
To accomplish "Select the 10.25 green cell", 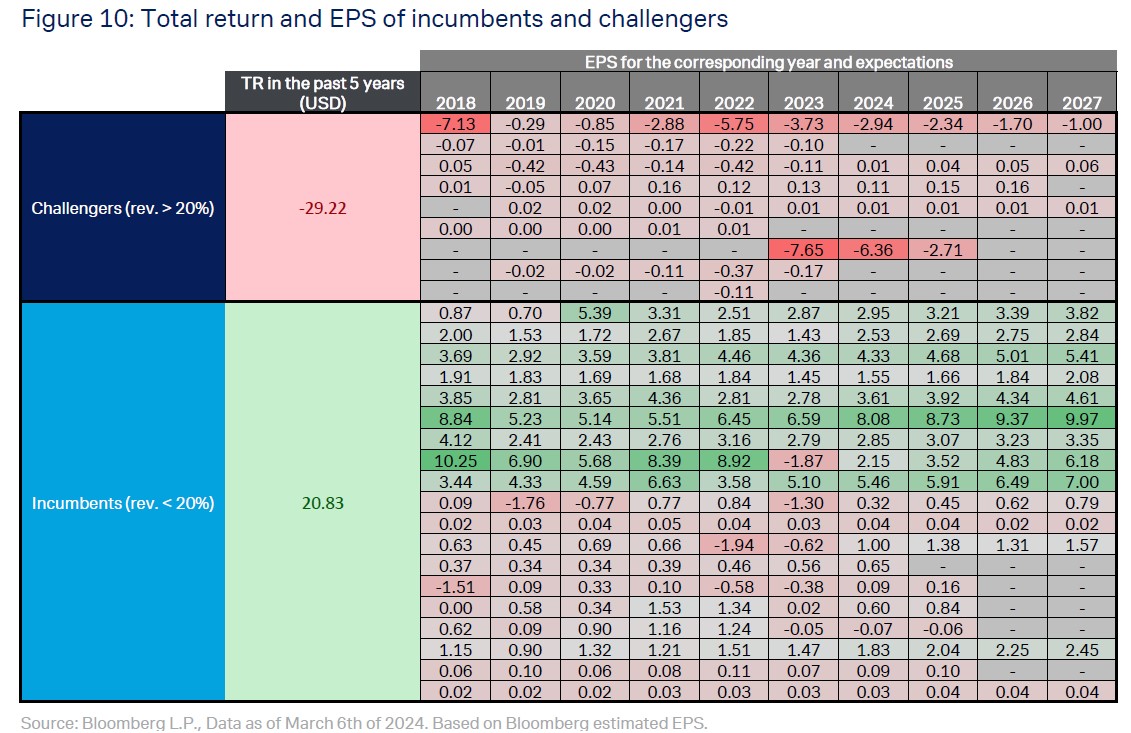I will pyautogui.click(x=456, y=460).
